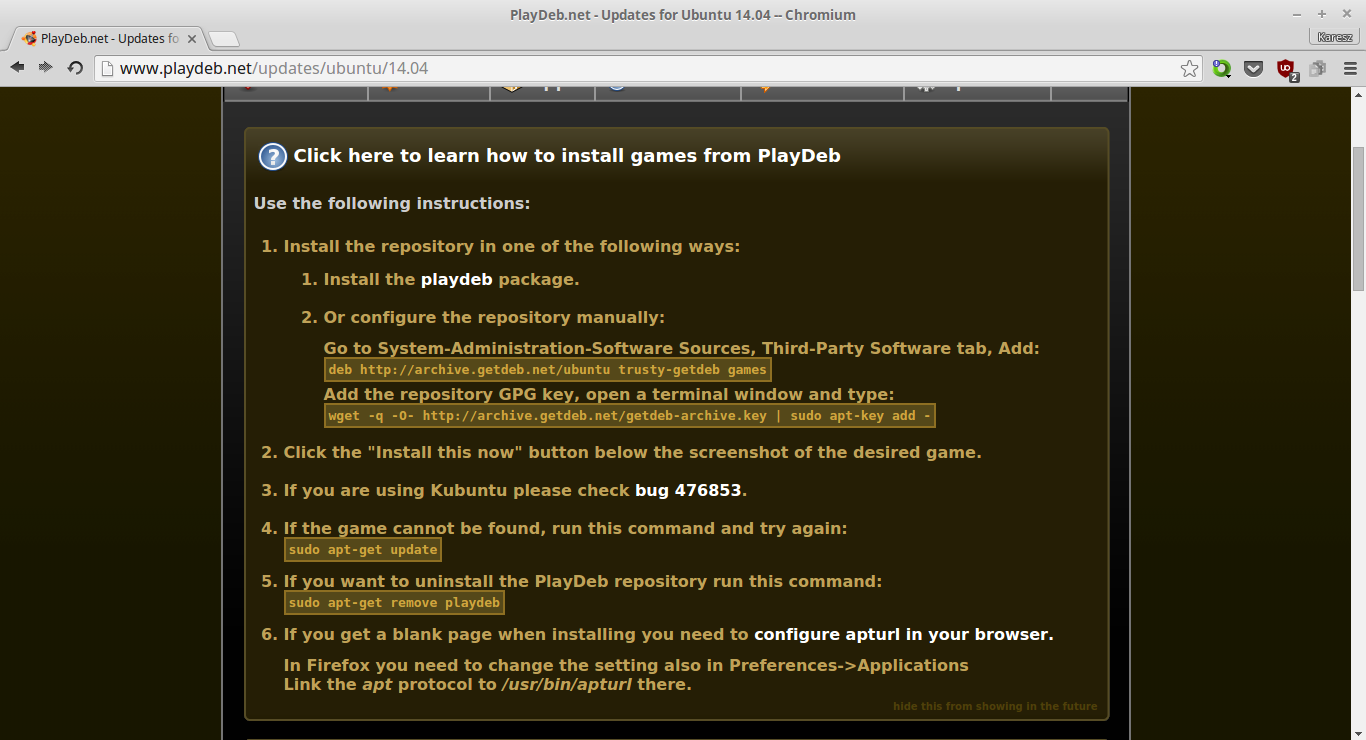1366x740 pixels.
Task: Click 'hide this from showing in the future'
Action: 995,706
